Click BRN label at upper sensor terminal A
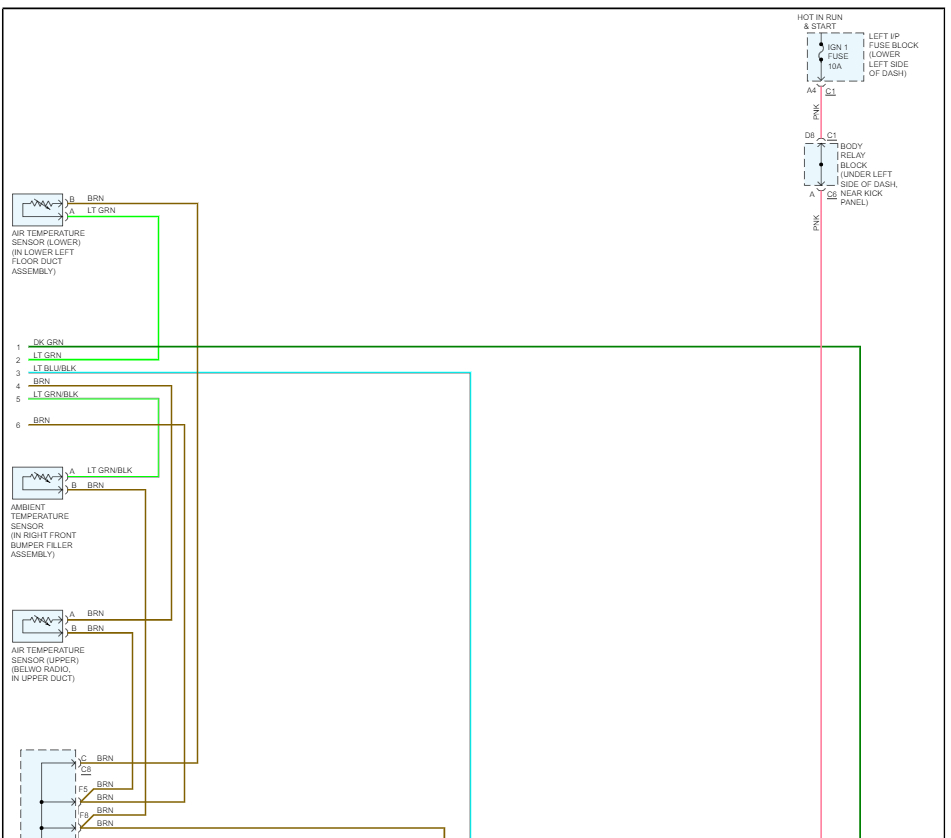Screen dimensions: 951x838 pyautogui.click(x=95, y=613)
